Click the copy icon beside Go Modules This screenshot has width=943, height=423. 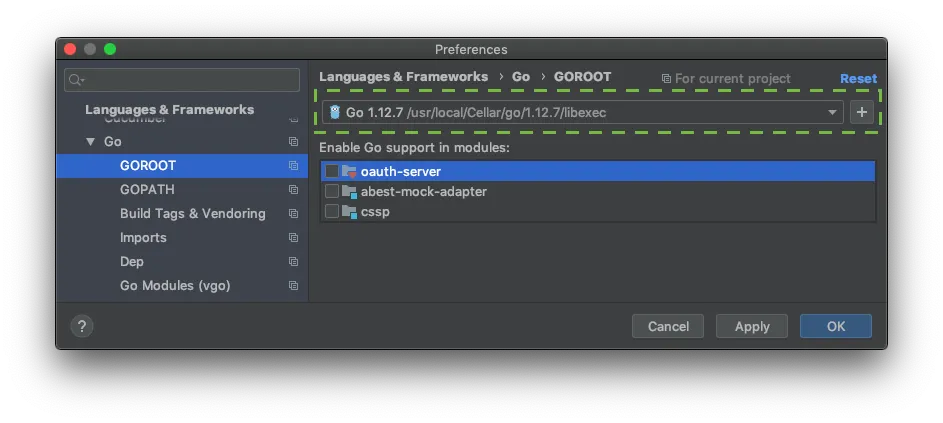293,286
